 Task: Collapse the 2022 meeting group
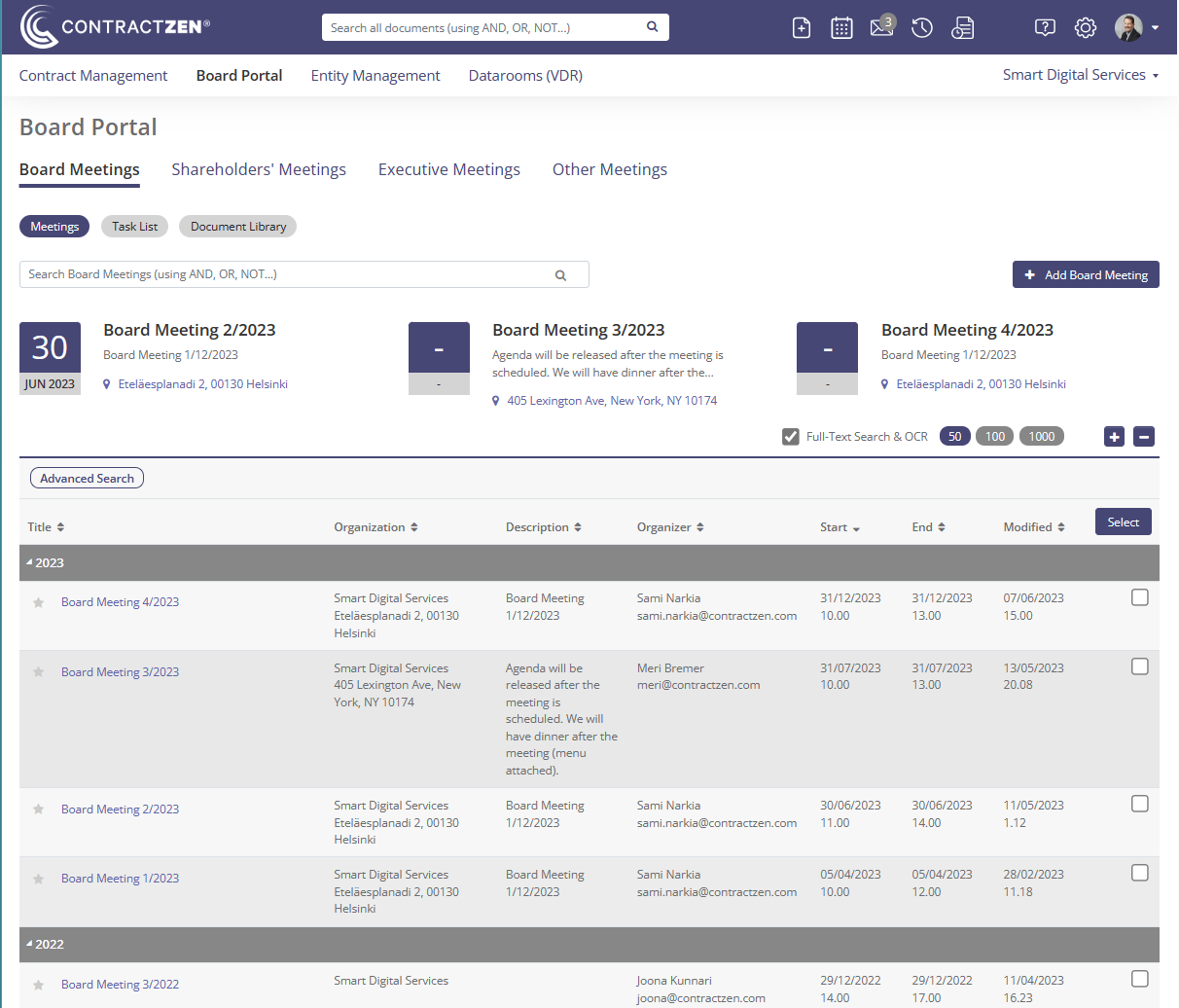[x=29, y=944]
